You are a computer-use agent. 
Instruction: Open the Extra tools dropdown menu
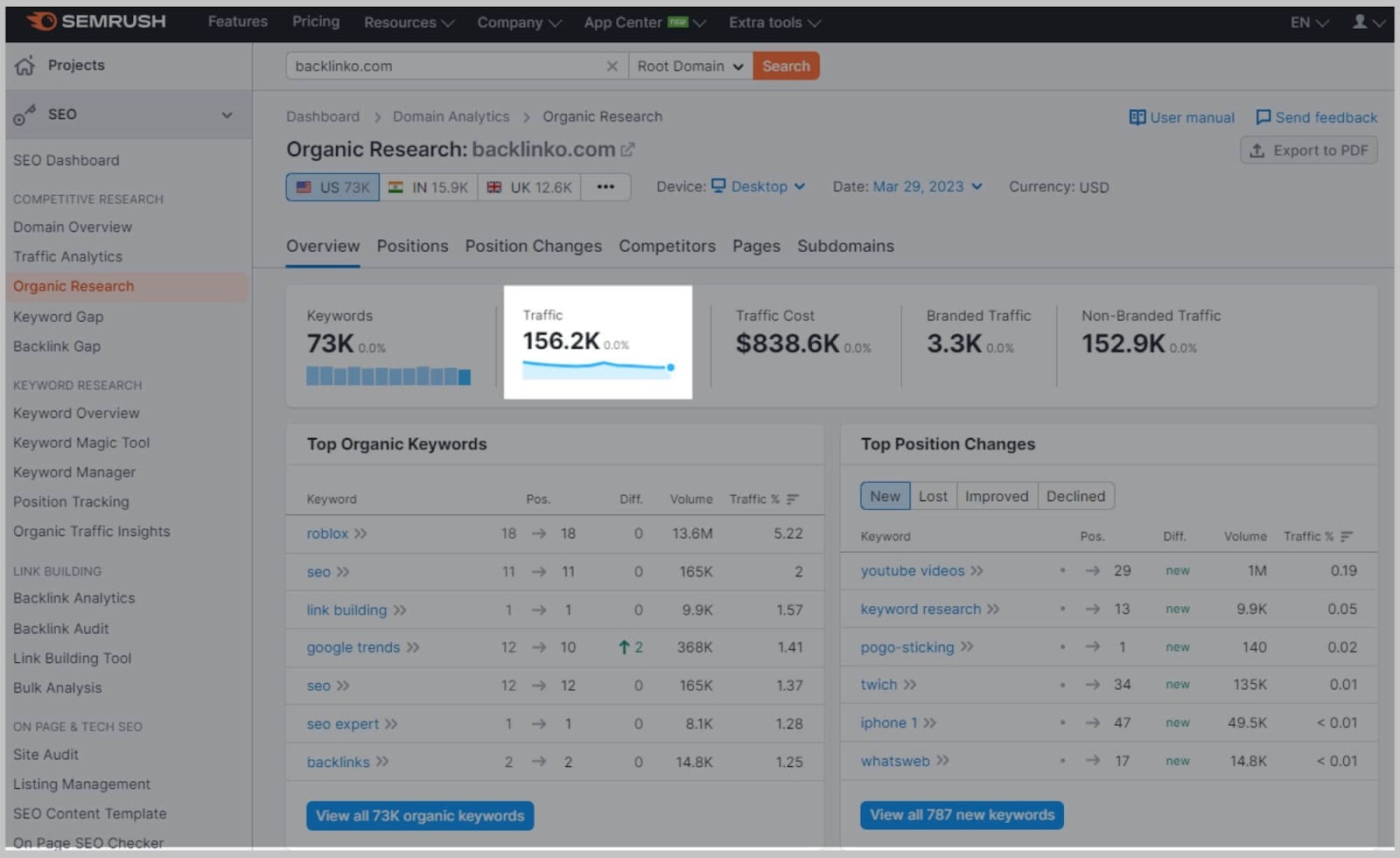774,23
